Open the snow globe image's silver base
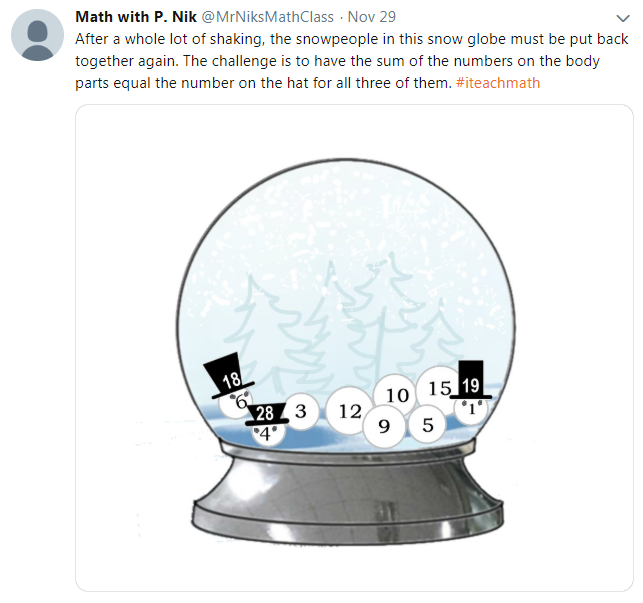 coord(348,494)
